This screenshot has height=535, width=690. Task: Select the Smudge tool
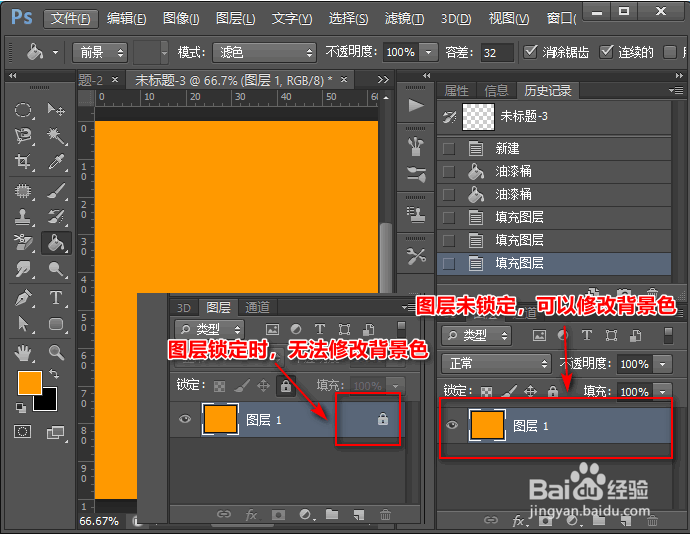[x=23, y=268]
